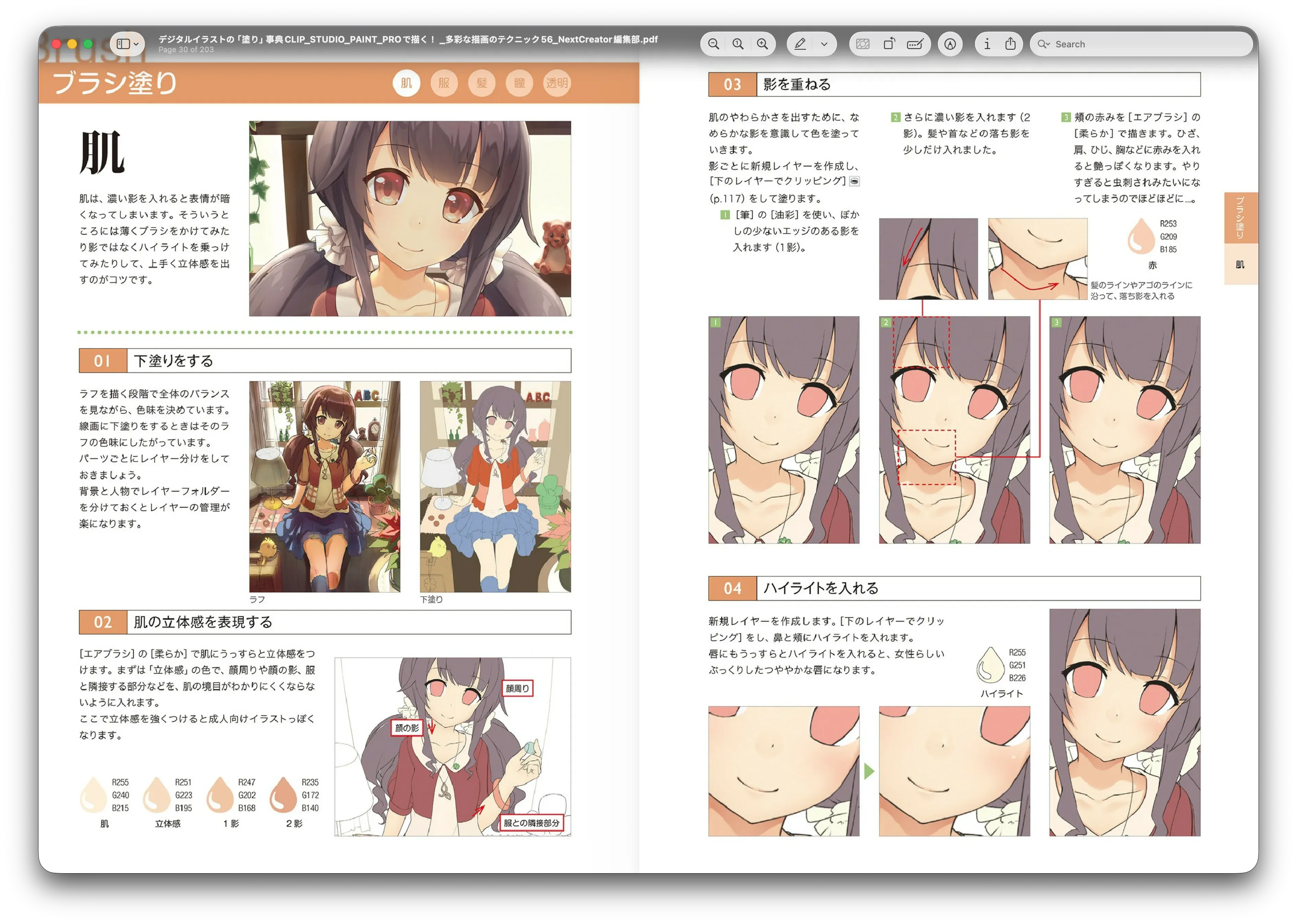This screenshot has width=1297, height=924.
Task: Click the R235 G172 B140 2影 color drop
Action: coord(284,795)
